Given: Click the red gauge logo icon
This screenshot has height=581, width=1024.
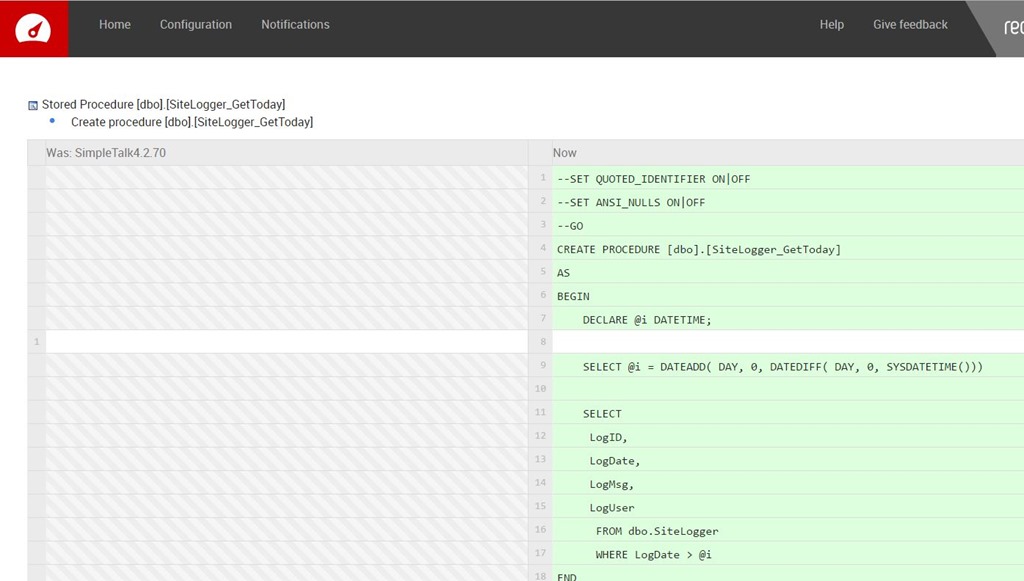Looking at the screenshot, I should point(34,28).
